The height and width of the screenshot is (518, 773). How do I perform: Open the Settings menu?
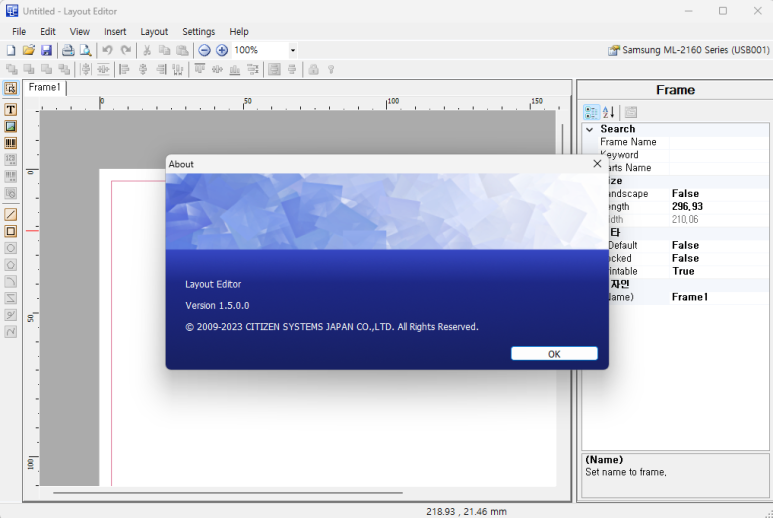(x=199, y=32)
